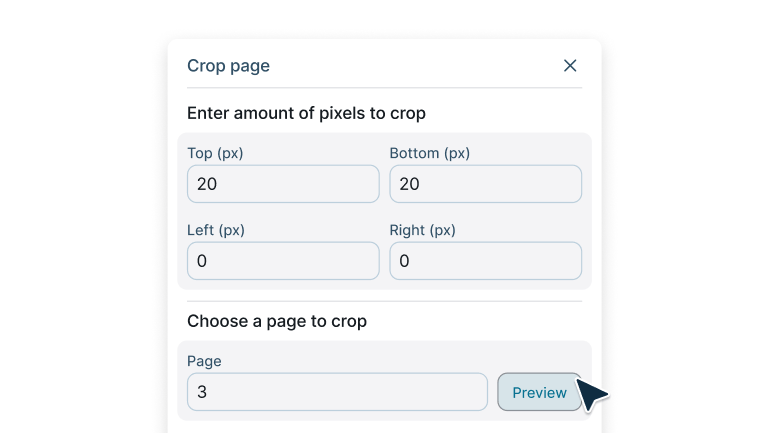Viewport: 769px width, 433px height.
Task: Click the value 0 in the Right field
Action: pyautogui.click(x=405, y=261)
